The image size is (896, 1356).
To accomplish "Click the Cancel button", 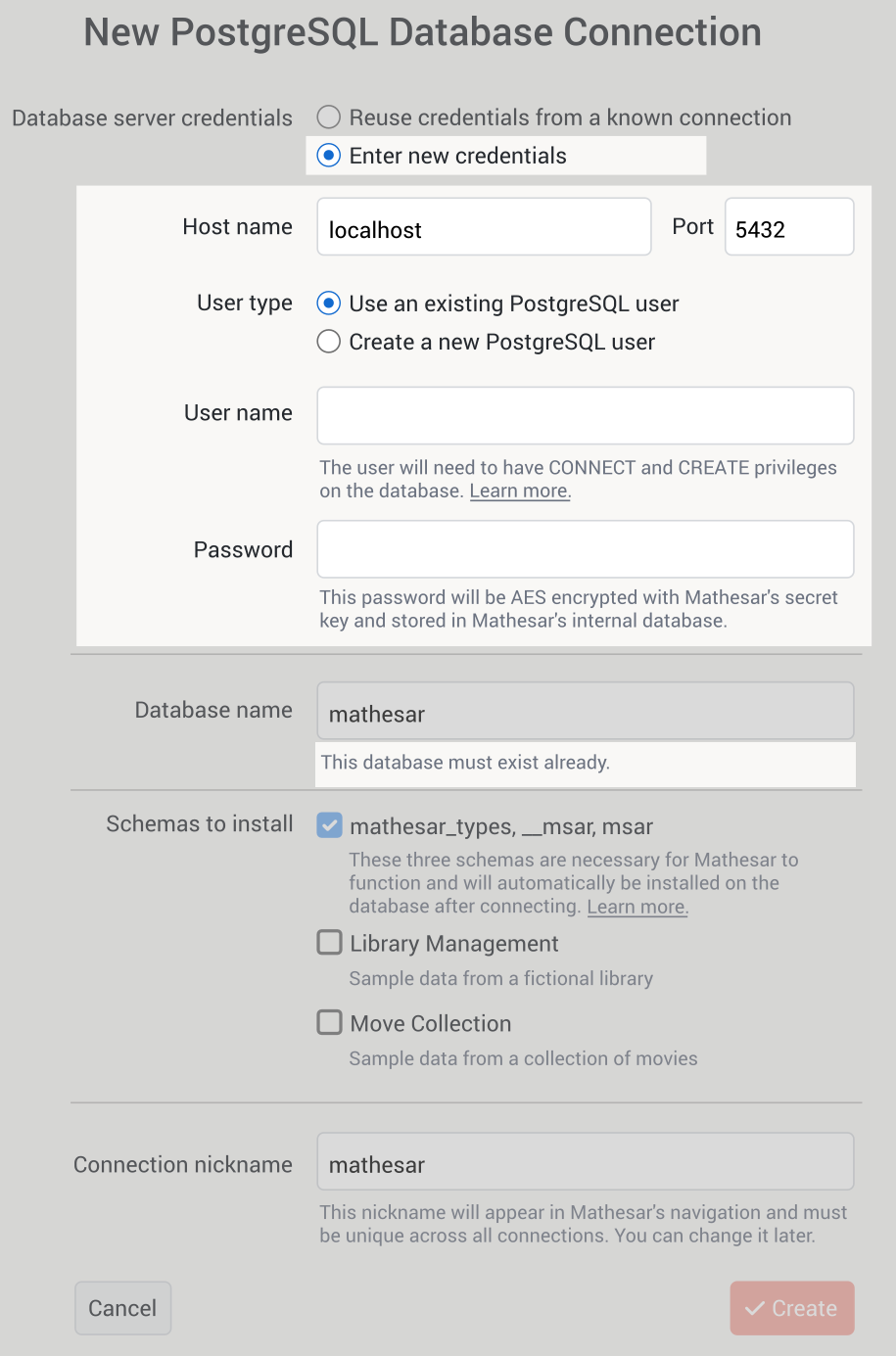I will point(123,1308).
